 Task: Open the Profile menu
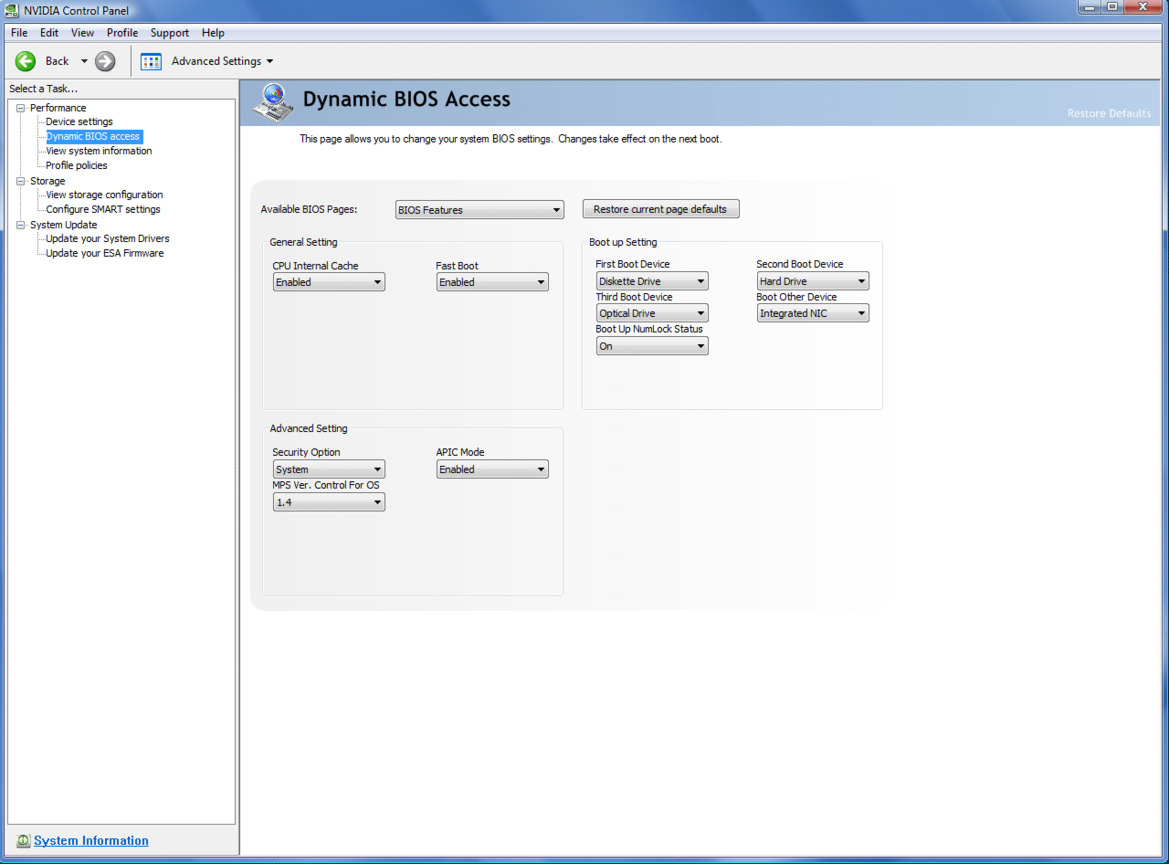122,33
